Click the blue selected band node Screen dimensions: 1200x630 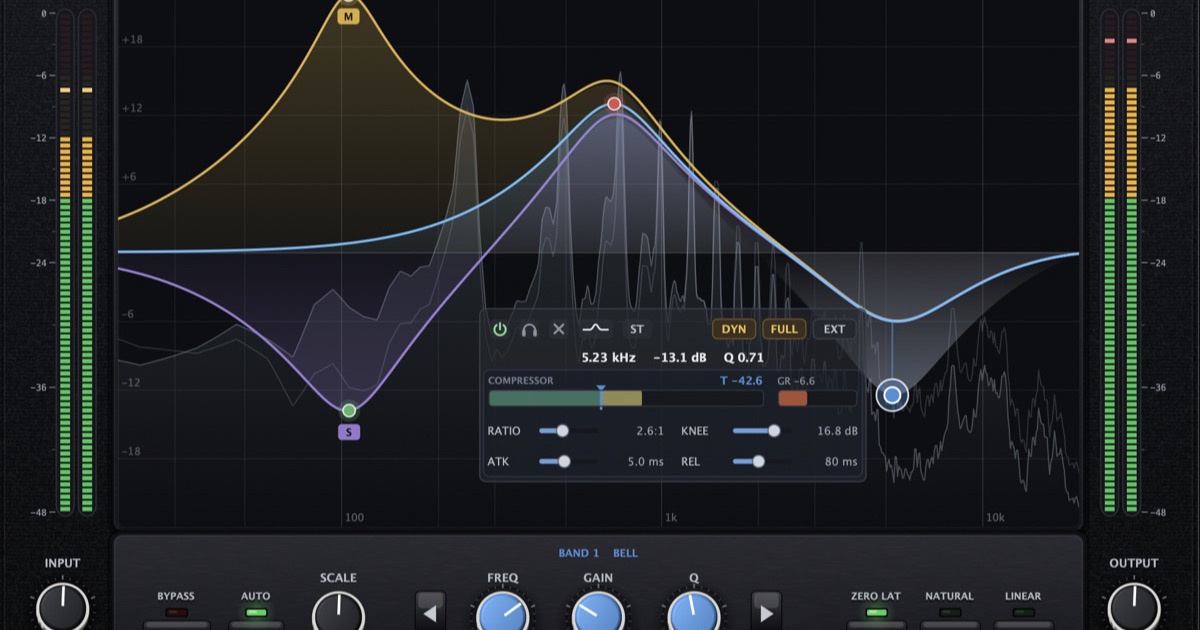pyautogui.click(x=892, y=396)
